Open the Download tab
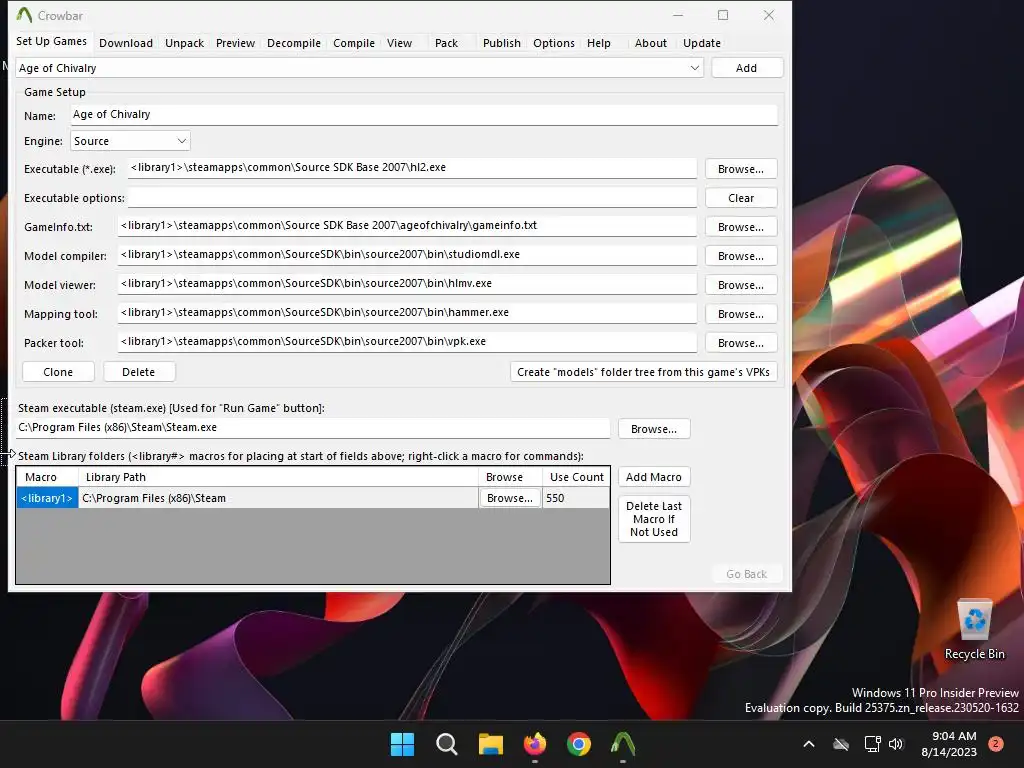 [126, 43]
